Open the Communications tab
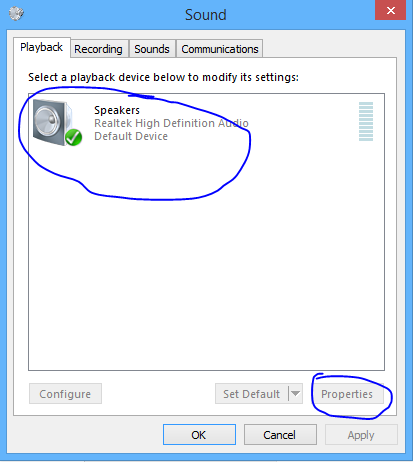The width and height of the screenshot is (413, 462). tap(220, 49)
